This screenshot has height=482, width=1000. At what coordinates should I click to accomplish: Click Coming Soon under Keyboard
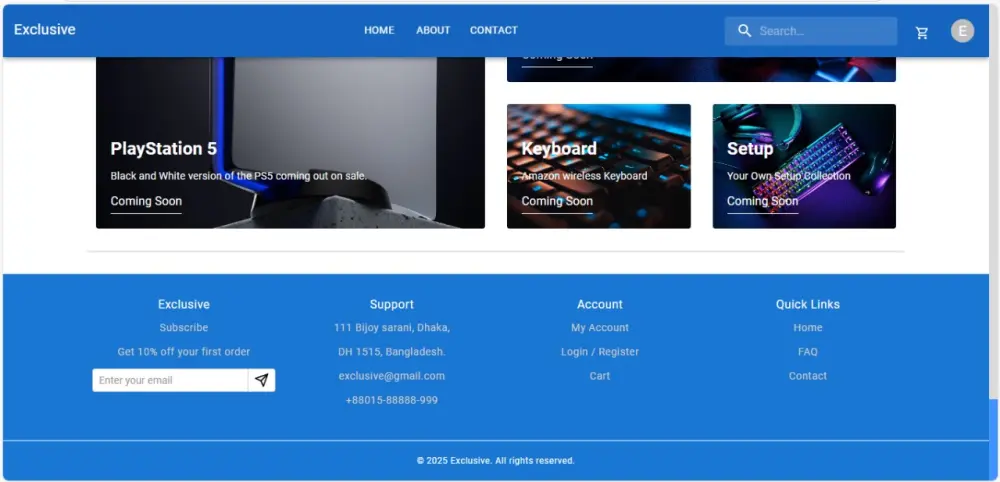(557, 201)
